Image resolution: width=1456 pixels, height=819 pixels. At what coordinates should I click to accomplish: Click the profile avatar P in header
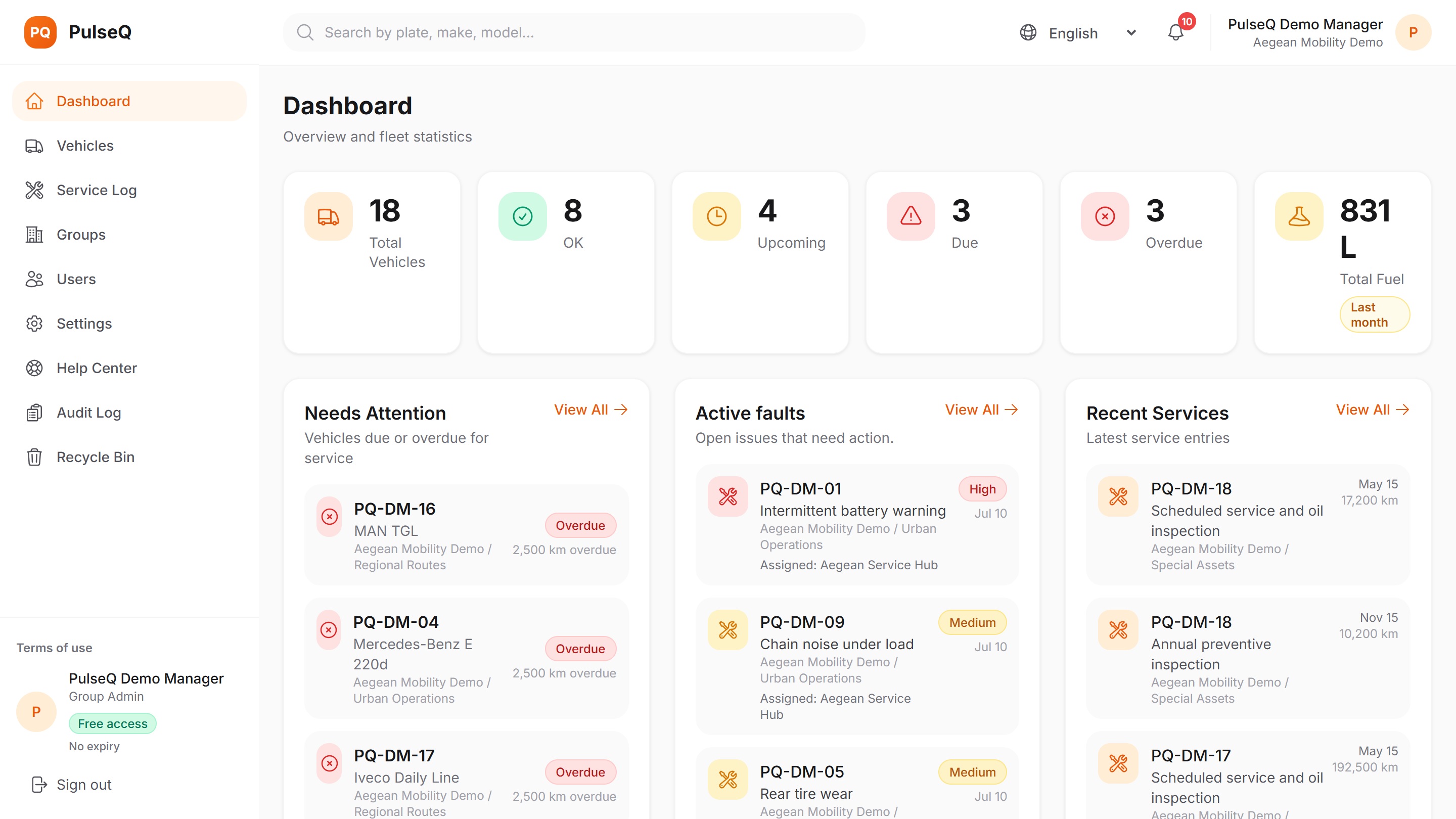click(1413, 32)
